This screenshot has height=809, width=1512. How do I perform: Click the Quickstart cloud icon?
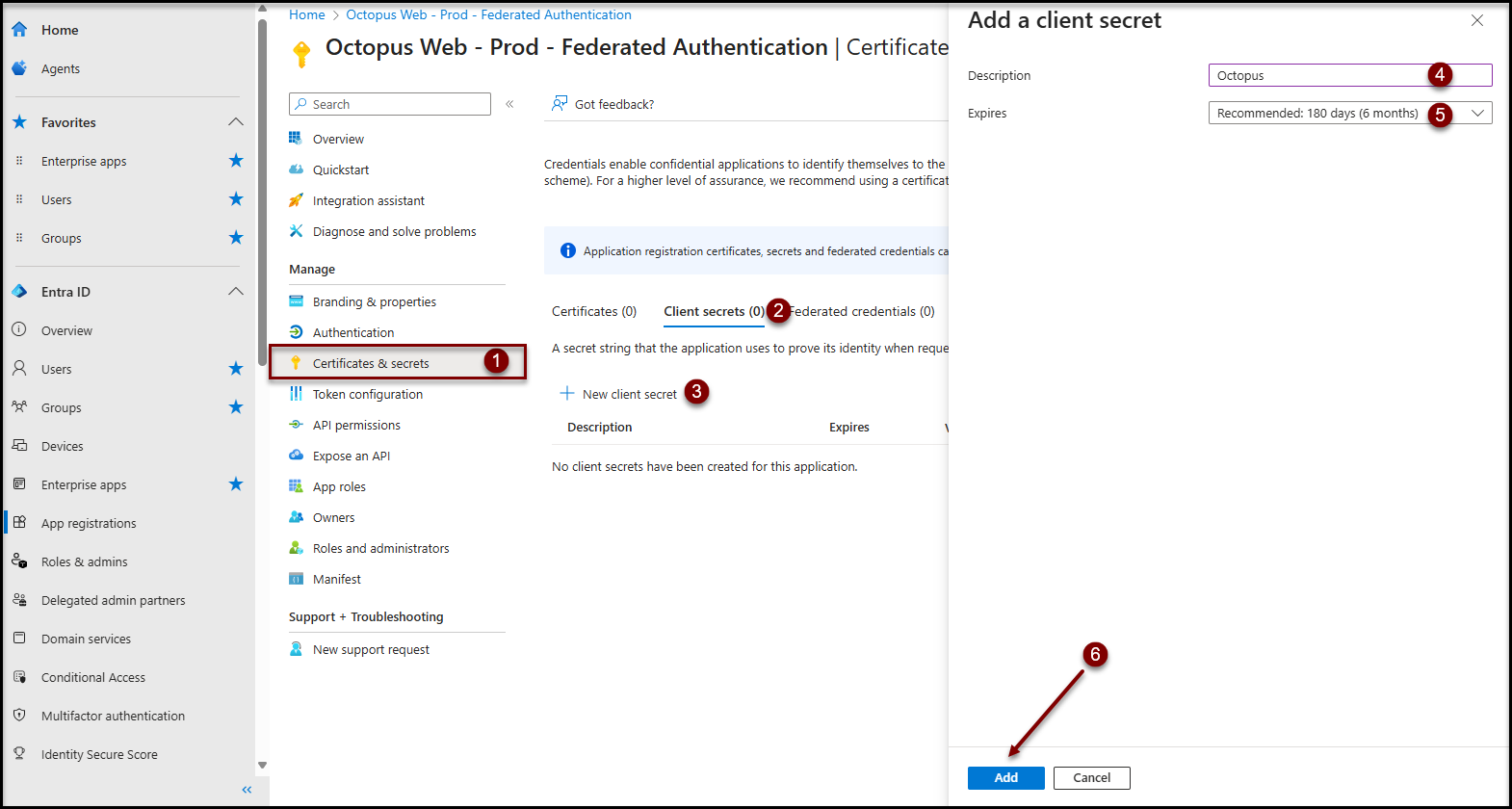click(x=297, y=170)
